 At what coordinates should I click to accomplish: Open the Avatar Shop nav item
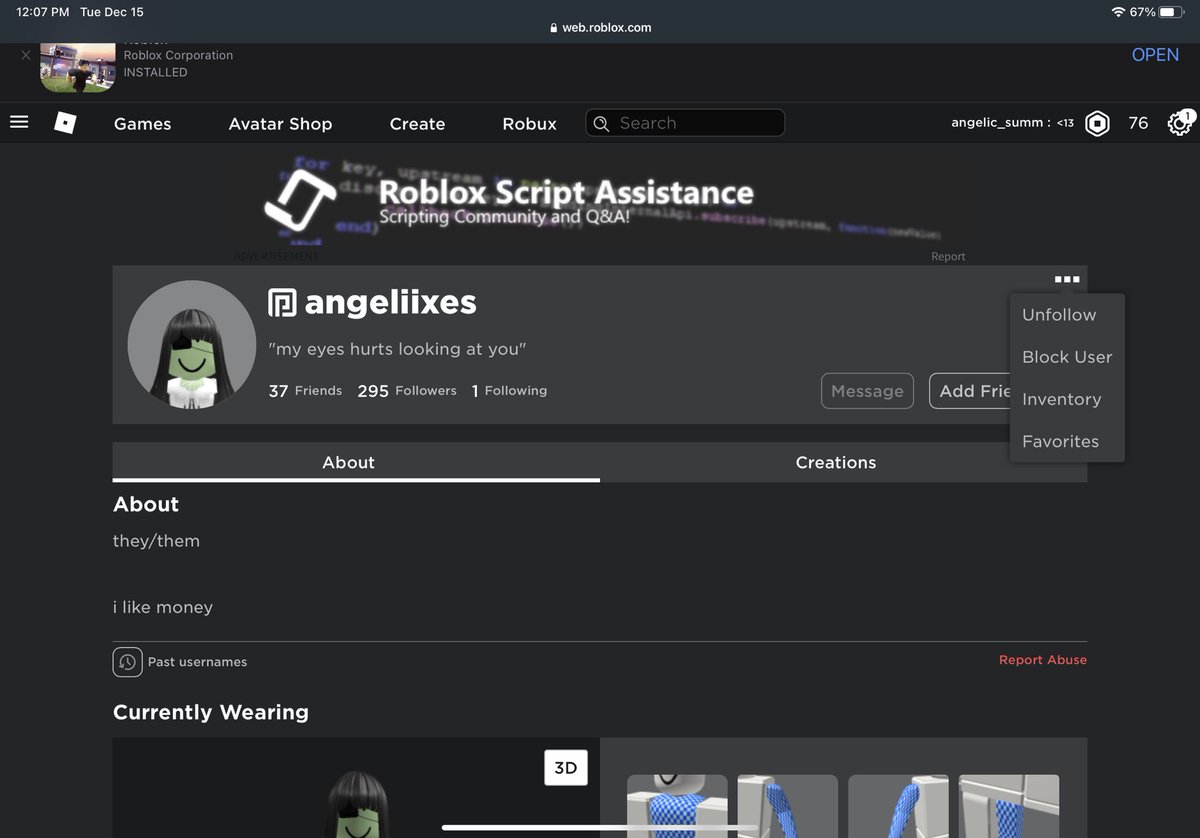coord(280,124)
